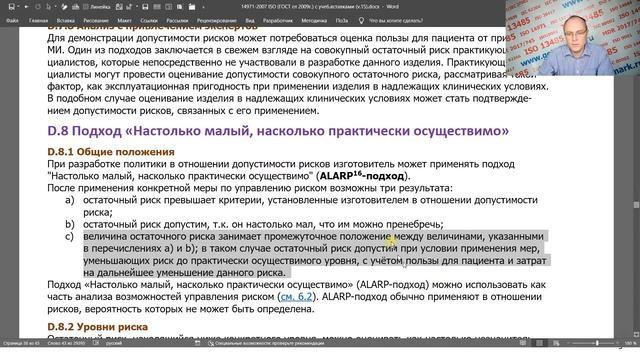Click the 'русский' language indicator in status bar
Viewport: 640px width, 360px height.
(x=113, y=343)
